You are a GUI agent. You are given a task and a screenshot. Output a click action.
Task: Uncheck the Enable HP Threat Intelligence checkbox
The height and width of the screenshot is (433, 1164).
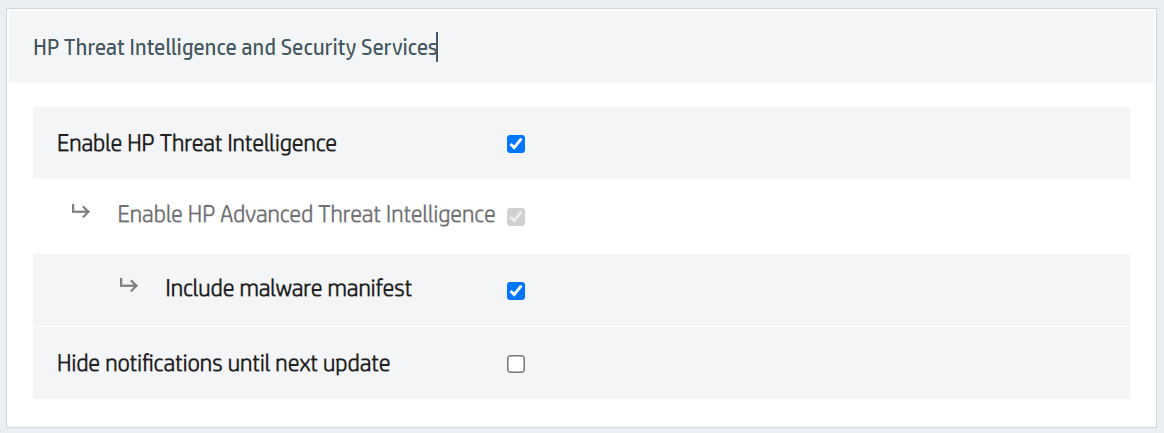point(516,144)
